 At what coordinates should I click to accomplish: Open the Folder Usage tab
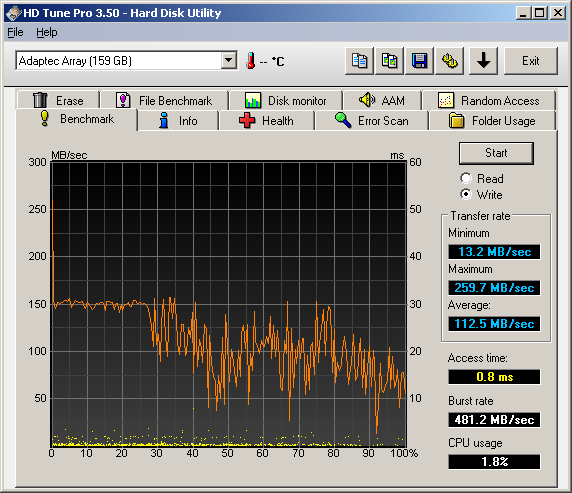[x=492, y=120]
